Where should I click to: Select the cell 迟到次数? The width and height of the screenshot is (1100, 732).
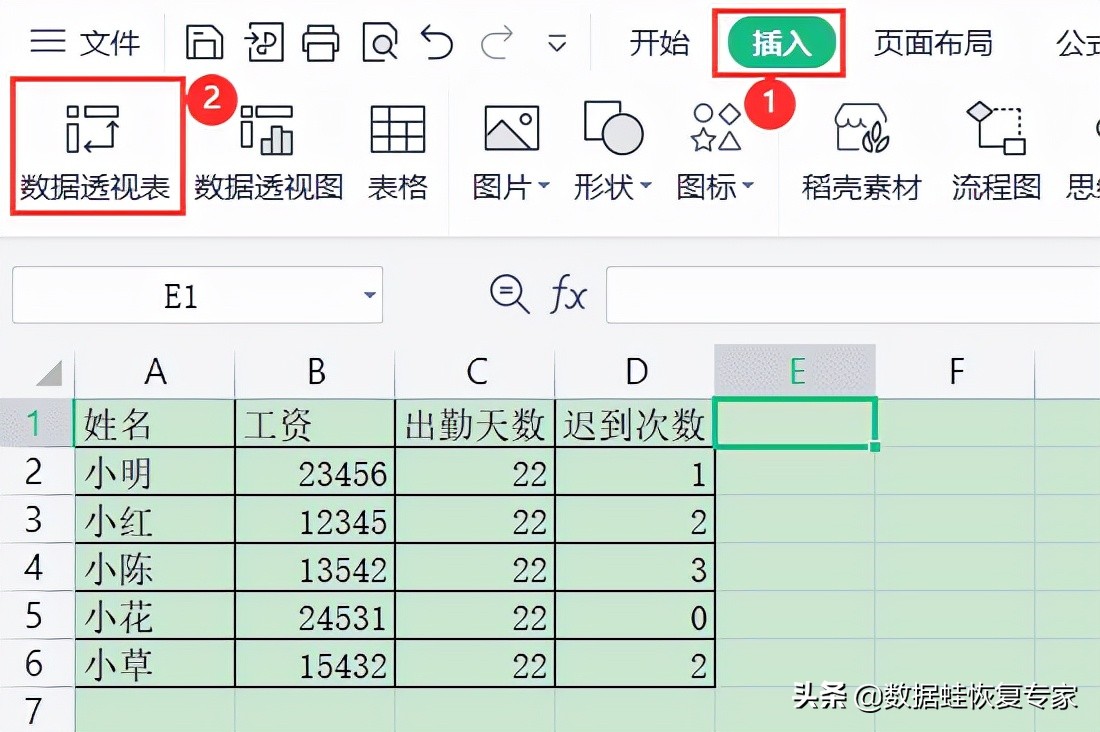(x=635, y=423)
